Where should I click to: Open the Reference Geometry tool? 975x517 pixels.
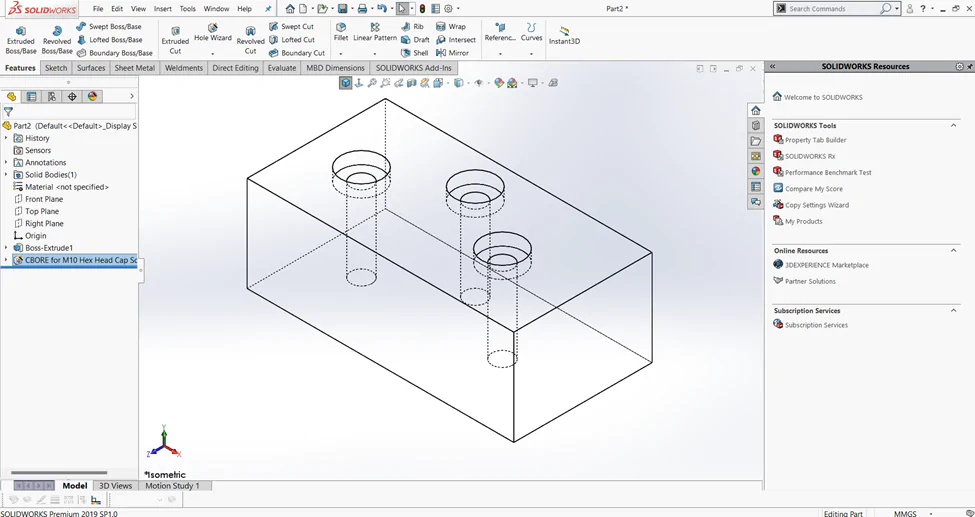coord(500,33)
